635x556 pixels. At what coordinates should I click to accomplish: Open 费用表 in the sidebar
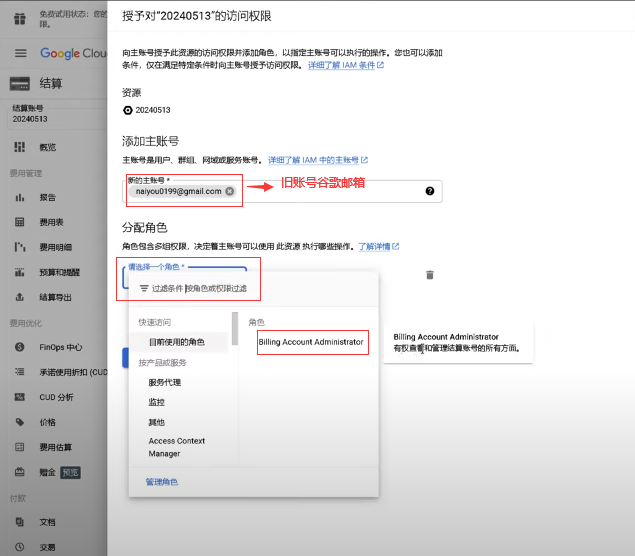(51, 222)
